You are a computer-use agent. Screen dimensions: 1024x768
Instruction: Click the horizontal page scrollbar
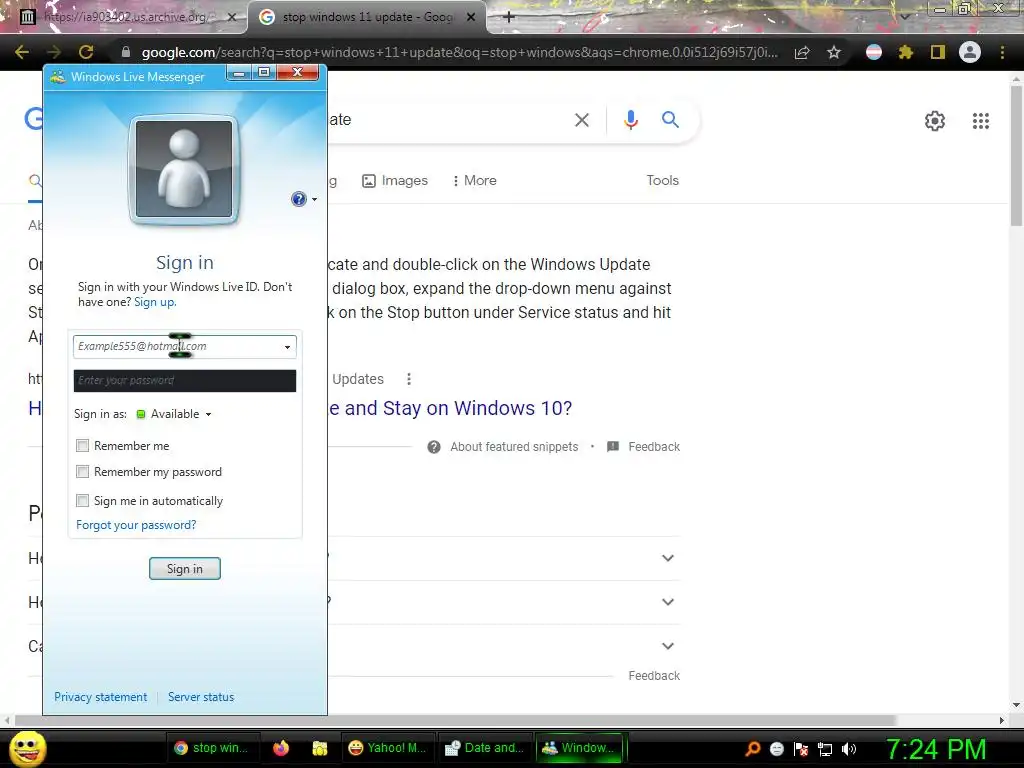[x=455, y=720]
